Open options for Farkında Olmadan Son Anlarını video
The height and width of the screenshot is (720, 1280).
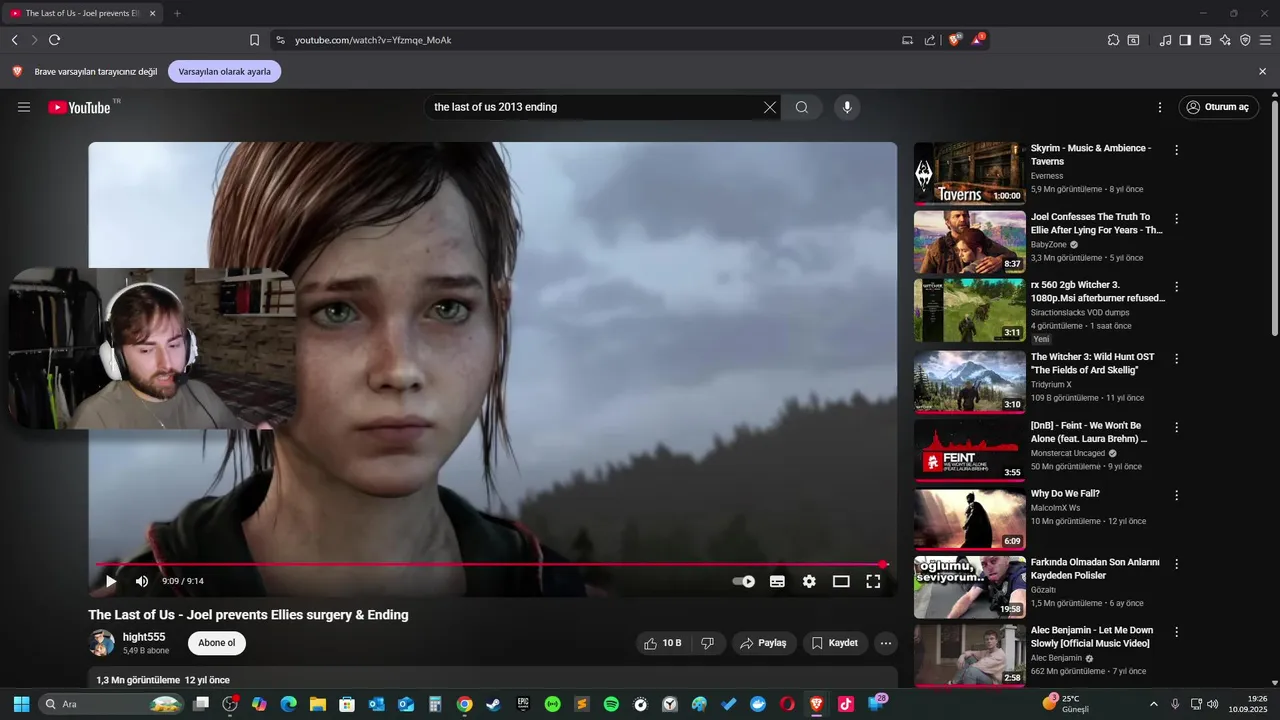(x=1177, y=564)
